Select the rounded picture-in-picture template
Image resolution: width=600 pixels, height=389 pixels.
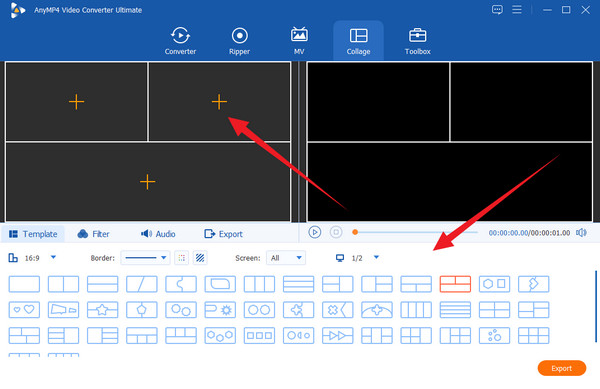[x=220, y=284]
